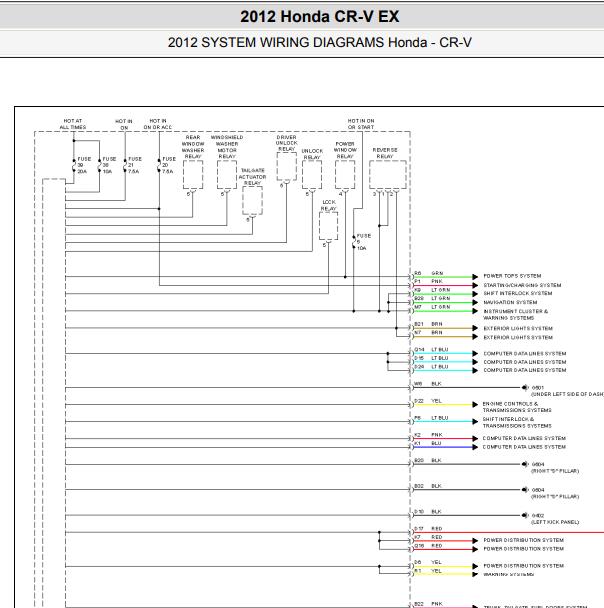Click the "SHIFT INTERLOCK SYSTEM" destination text
604x608 pixels.
[518, 294]
